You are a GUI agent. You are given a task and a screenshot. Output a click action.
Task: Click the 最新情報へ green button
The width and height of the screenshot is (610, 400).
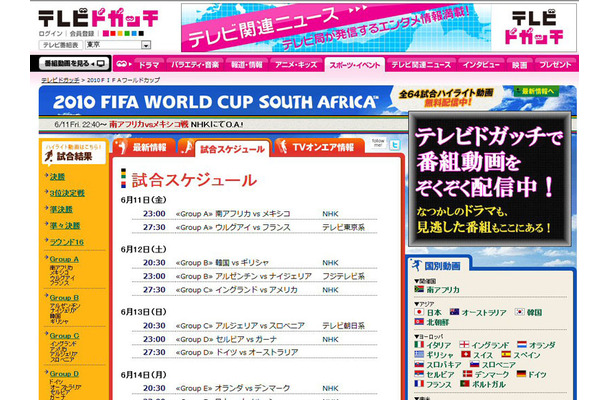pos(537,91)
